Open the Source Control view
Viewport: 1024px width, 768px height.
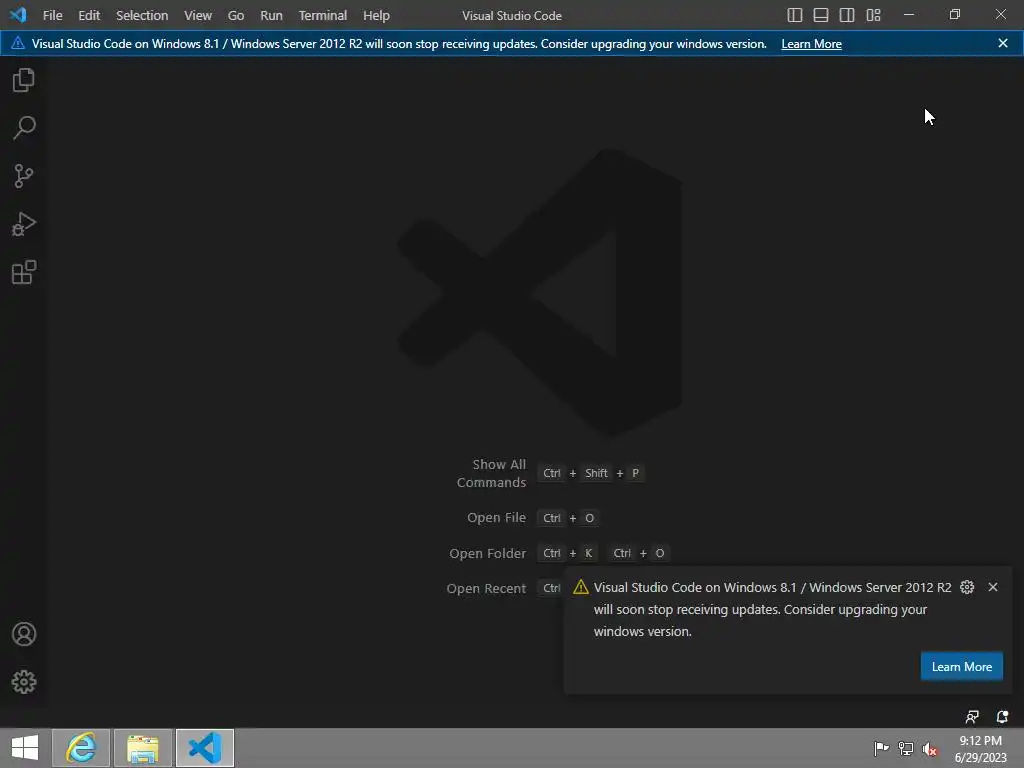(x=24, y=176)
